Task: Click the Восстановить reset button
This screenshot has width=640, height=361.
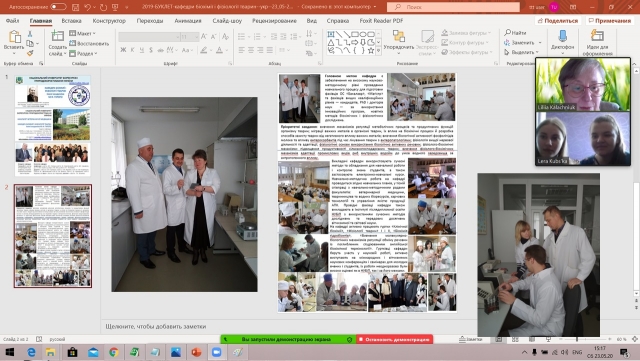Action: (89, 43)
